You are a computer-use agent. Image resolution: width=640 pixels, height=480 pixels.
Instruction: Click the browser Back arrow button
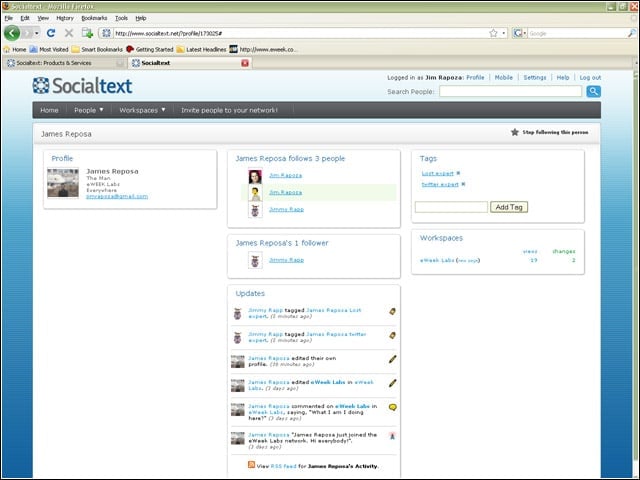click(x=12, y=33)
